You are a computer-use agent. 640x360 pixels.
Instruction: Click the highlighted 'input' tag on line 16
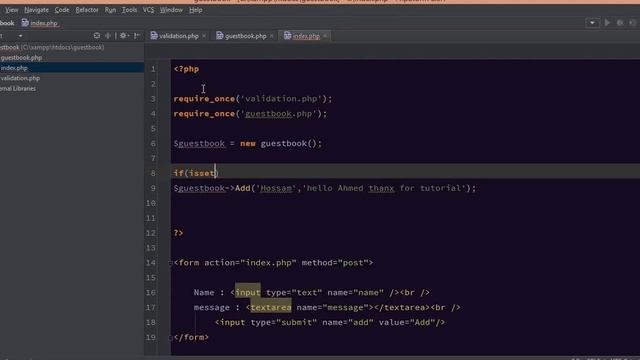(x=248, y=293)
